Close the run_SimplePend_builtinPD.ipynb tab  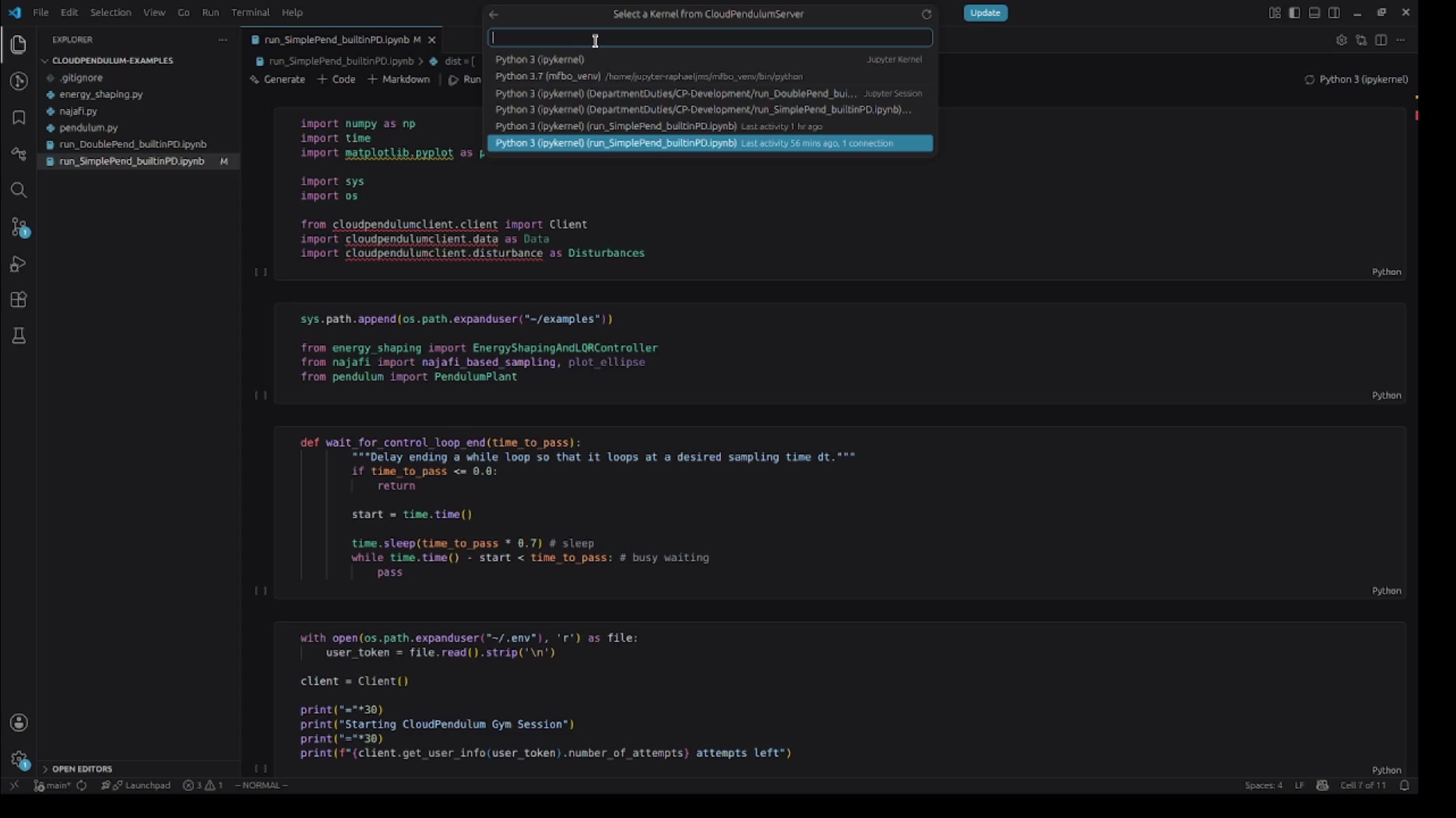click(432, 40)
